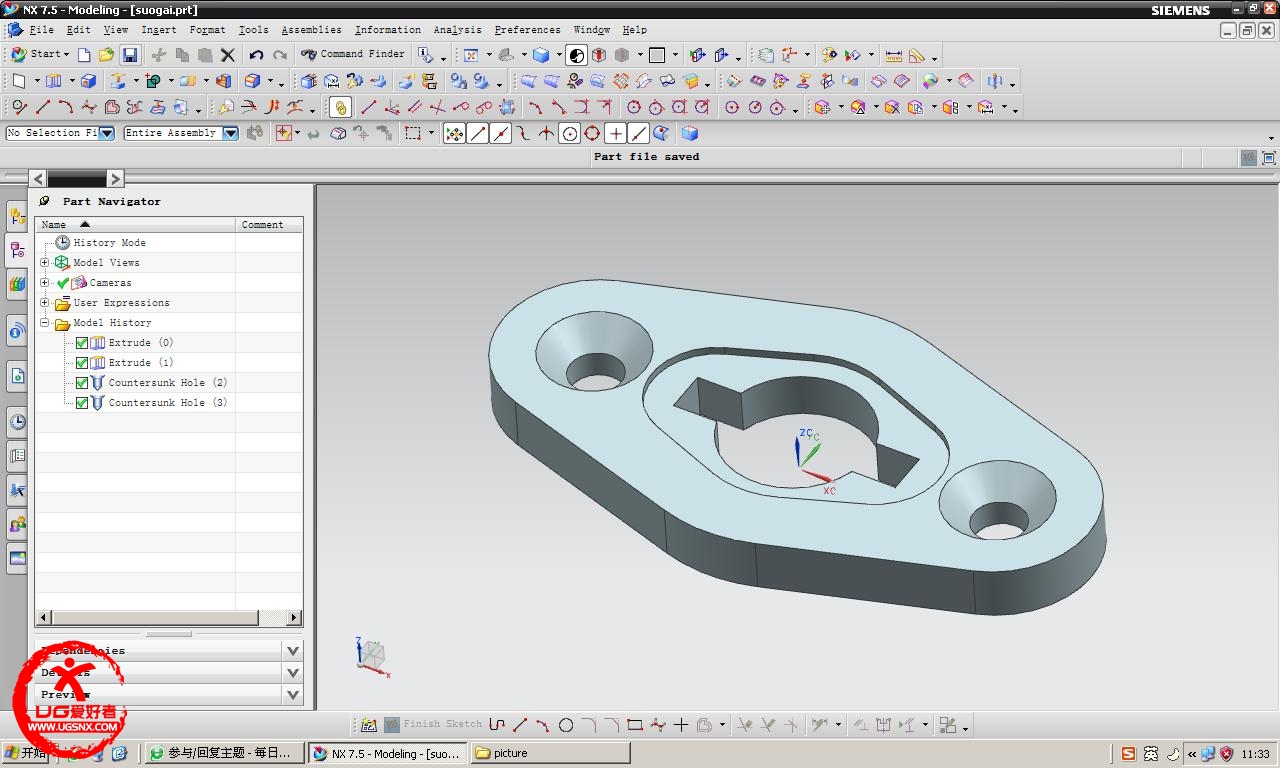This screenshot has width=1280, height=768.
Task: Select the Rectangle tool in sketch toolbar
Action: [635, 725]
